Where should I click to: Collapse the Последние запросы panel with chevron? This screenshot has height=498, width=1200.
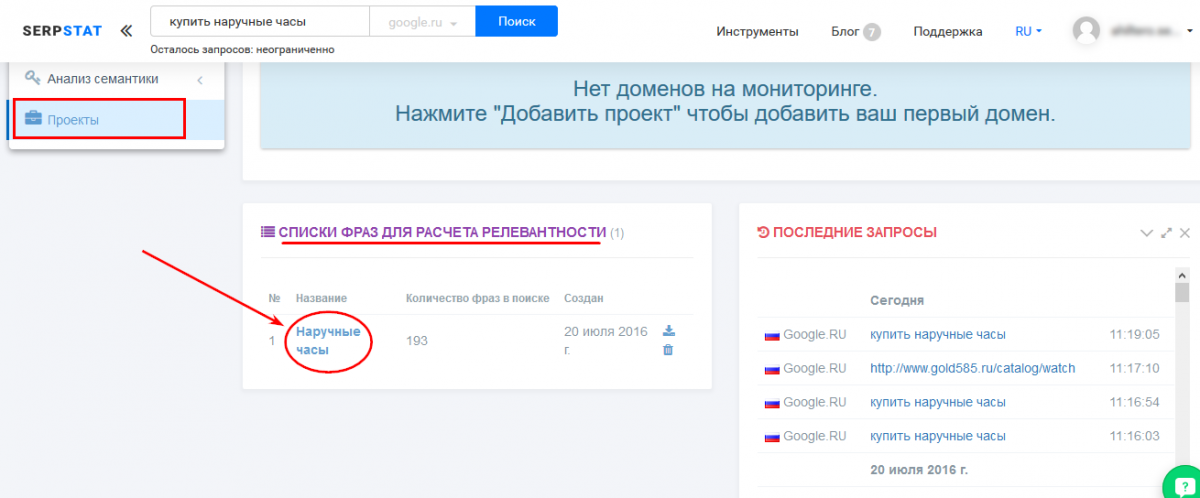1147,233
